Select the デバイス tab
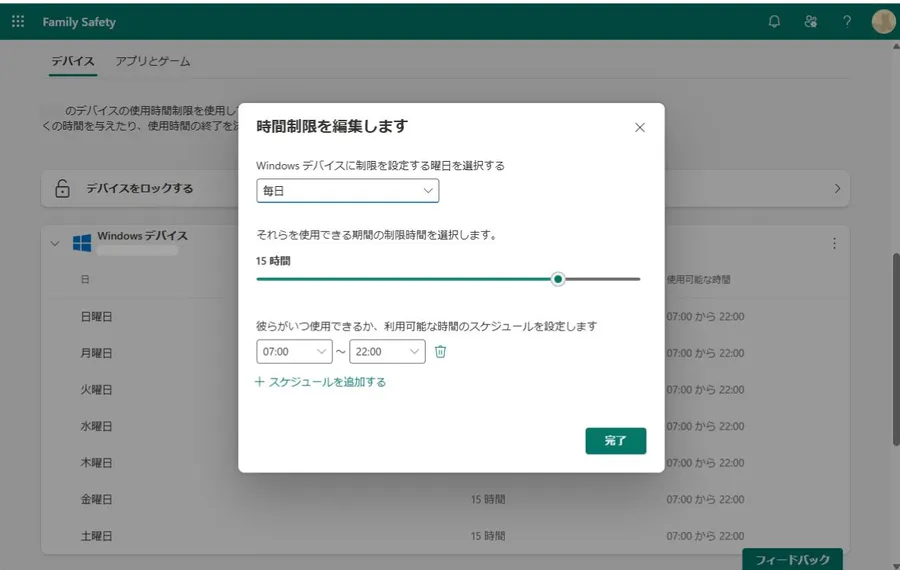900x570 pixels. [73, 61]
